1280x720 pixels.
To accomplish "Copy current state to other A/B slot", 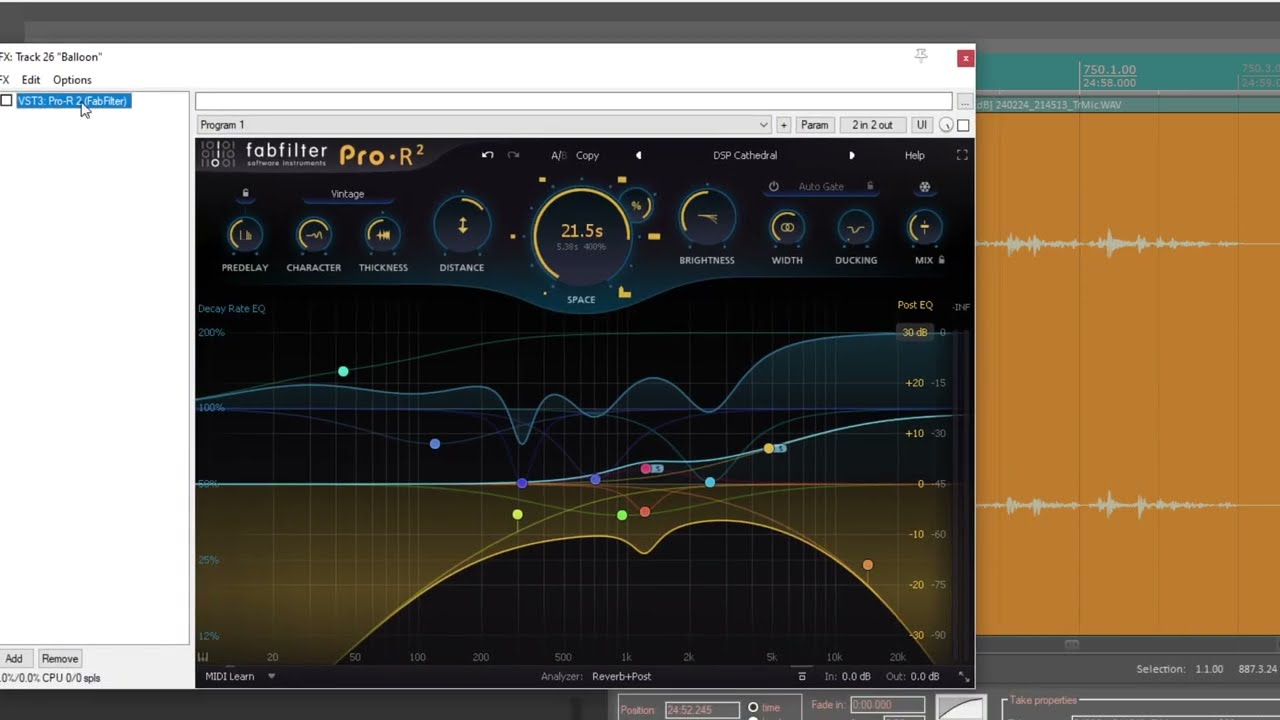I will pos(587,155).
